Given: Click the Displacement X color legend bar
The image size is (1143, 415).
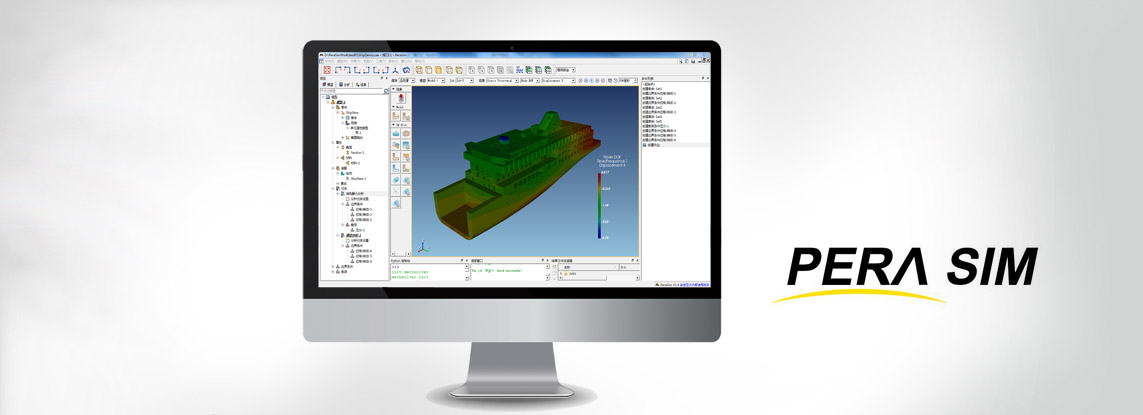Looking at the screenshot, I should pos(599,206).
